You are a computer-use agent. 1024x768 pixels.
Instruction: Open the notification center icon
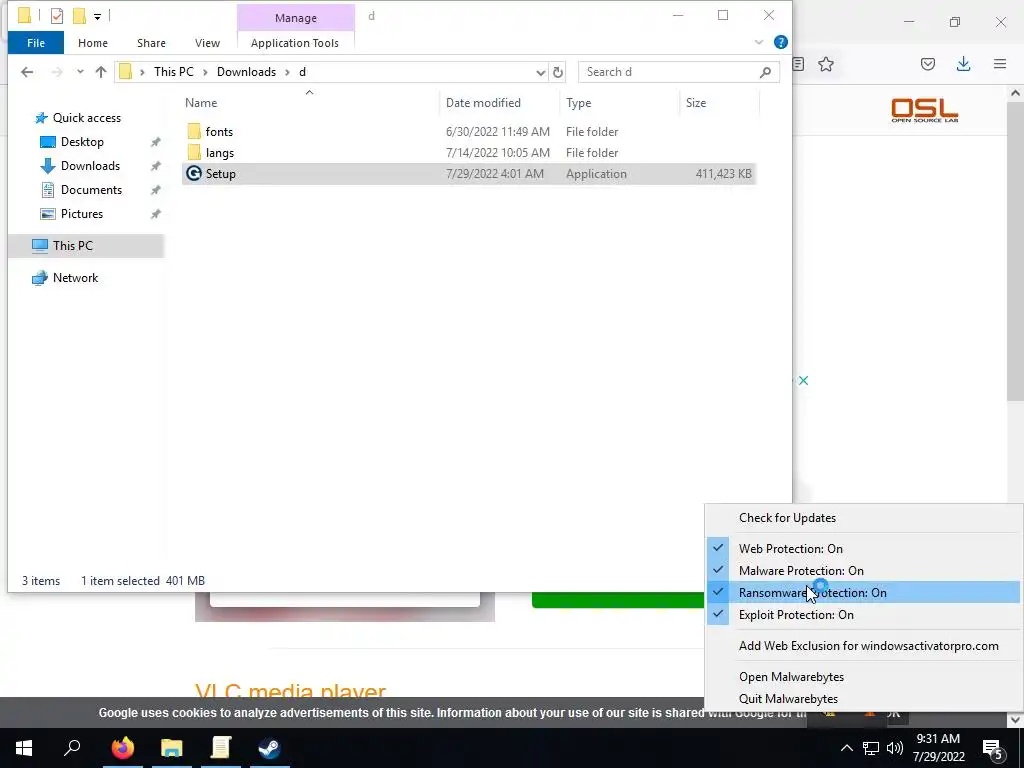992,749
